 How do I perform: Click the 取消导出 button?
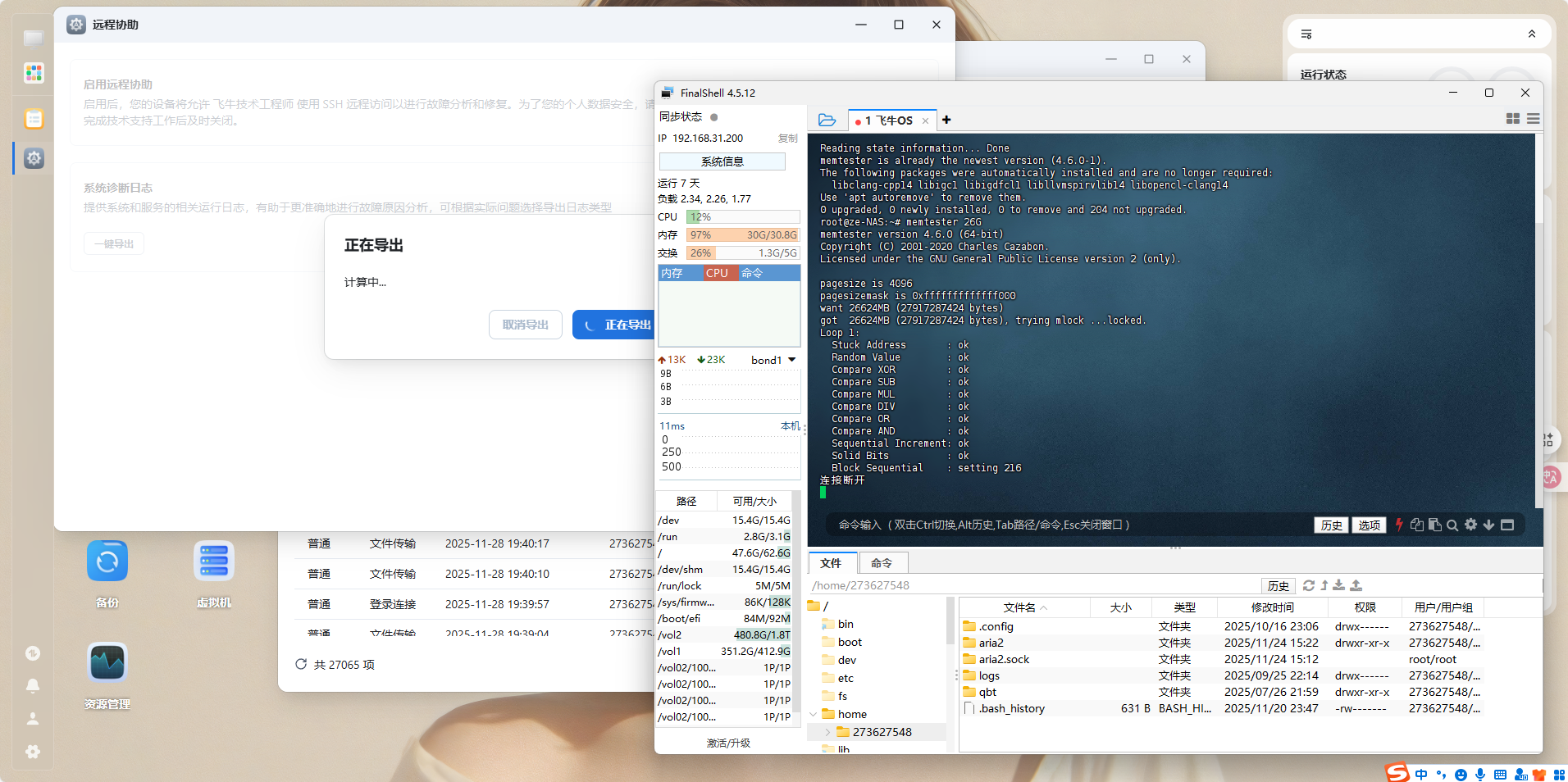point(526,325)
